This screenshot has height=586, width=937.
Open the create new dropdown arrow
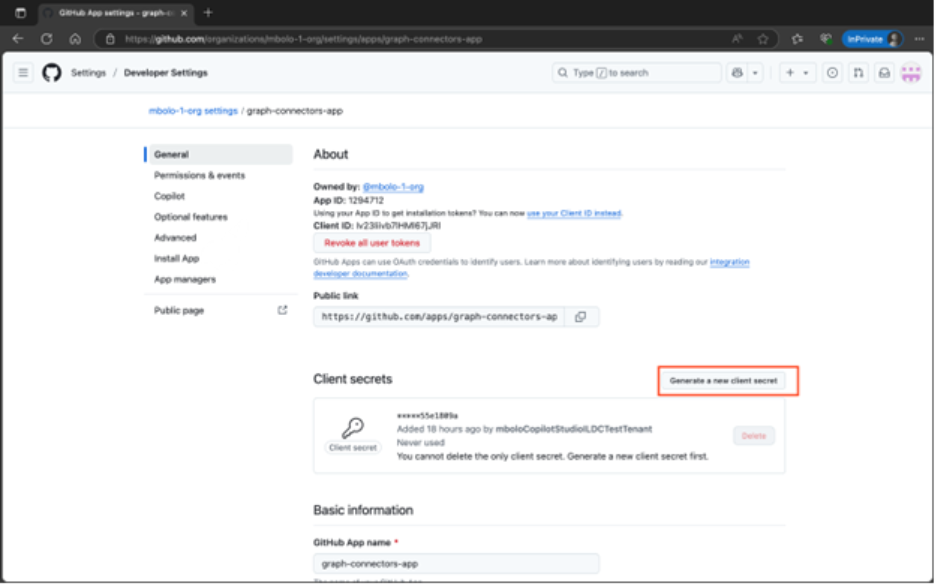[806, 72]
